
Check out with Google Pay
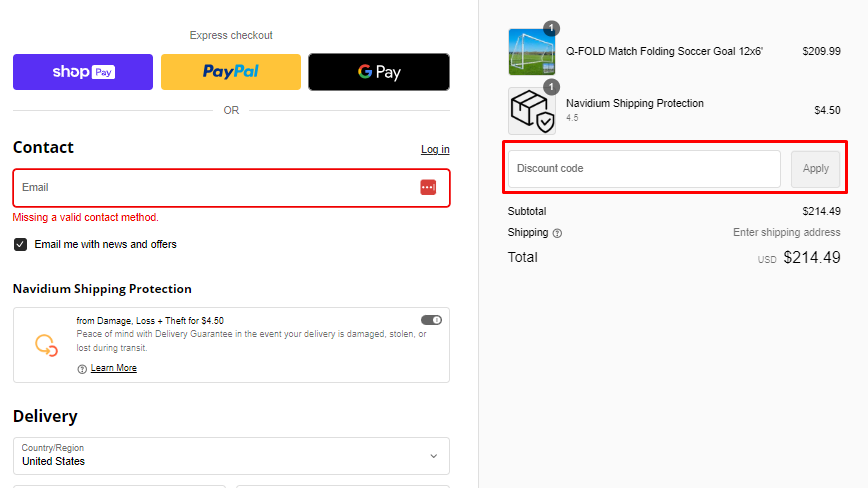tap(379, 72)
